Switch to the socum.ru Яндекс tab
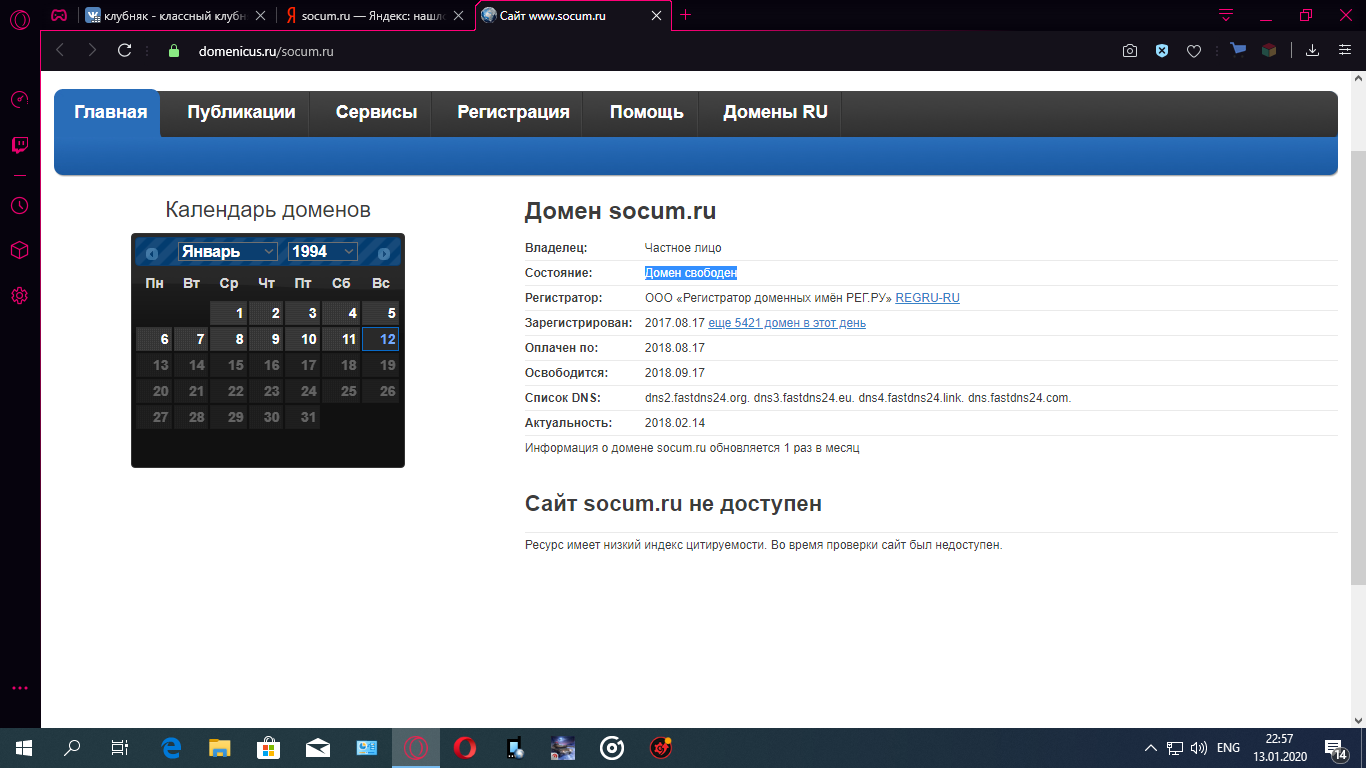This screenshot has height=768, width=1366. (374, 15)
